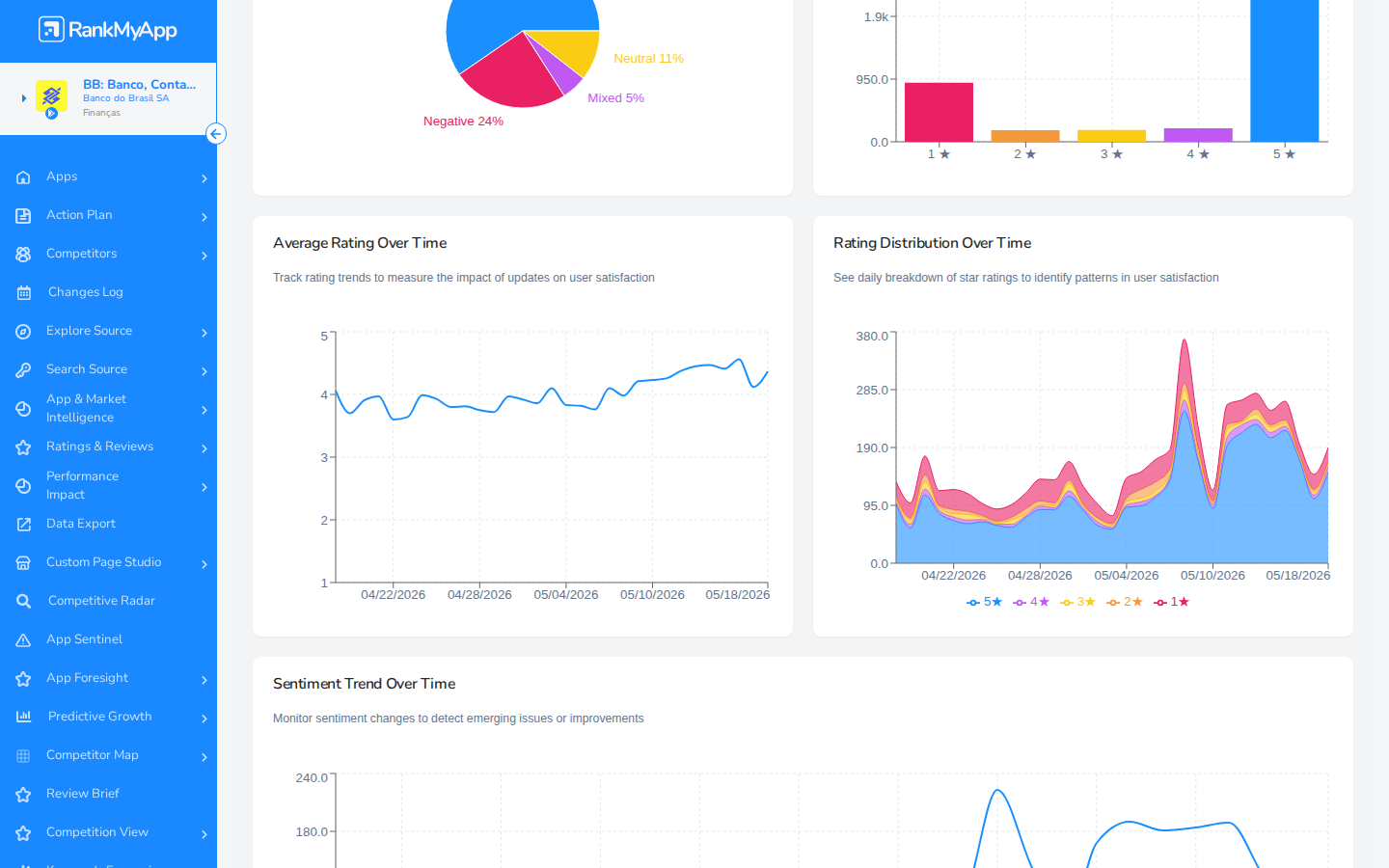Image resolution: width=1389 pixels, height=868 pixels.
Task: Click the Performance Impact icon
Action: 23,486
